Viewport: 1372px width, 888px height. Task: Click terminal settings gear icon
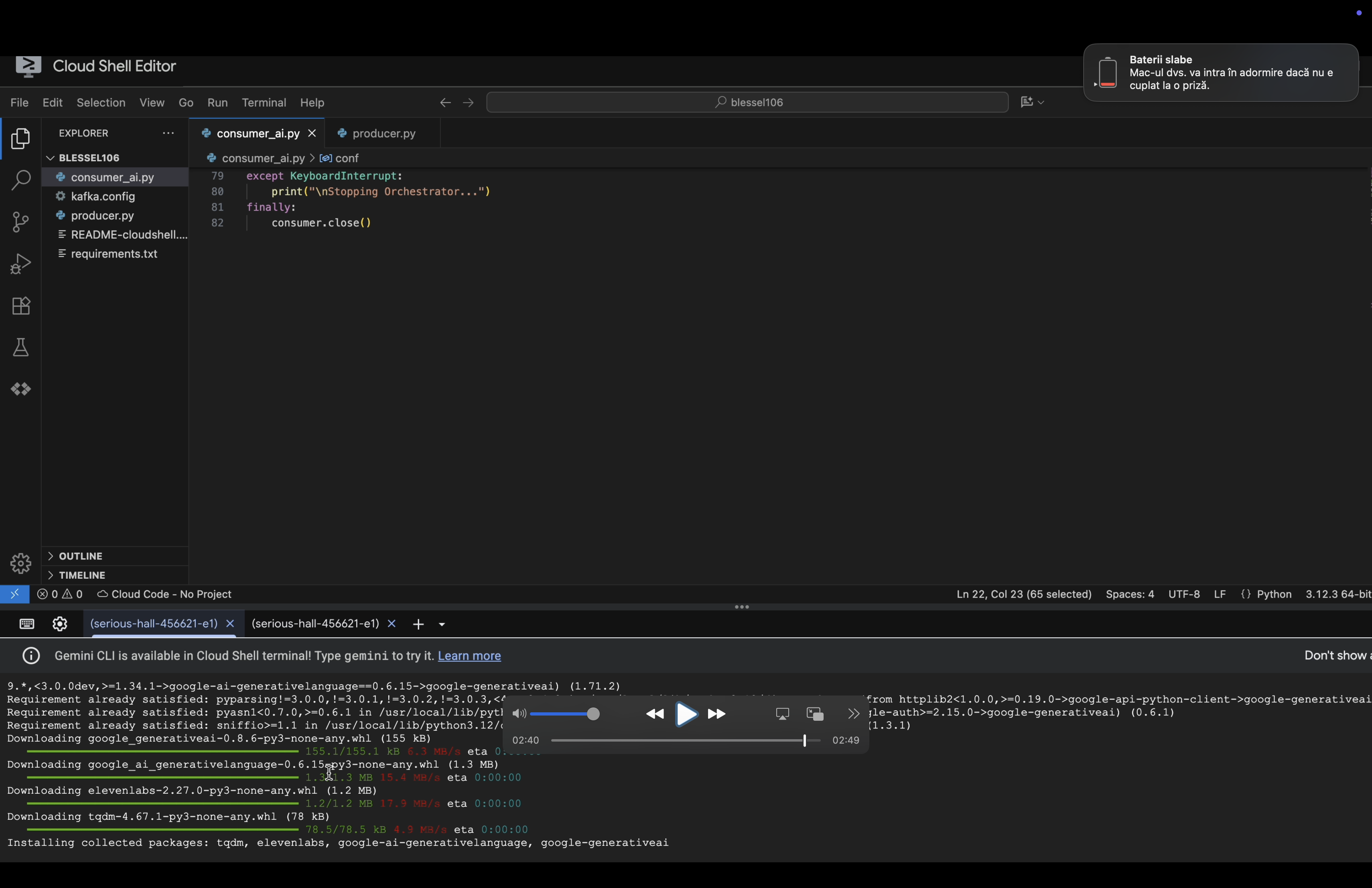click(60, 624)
